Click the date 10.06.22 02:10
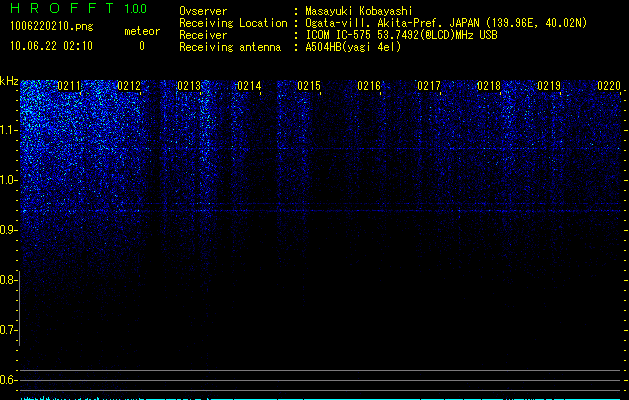 51,46
